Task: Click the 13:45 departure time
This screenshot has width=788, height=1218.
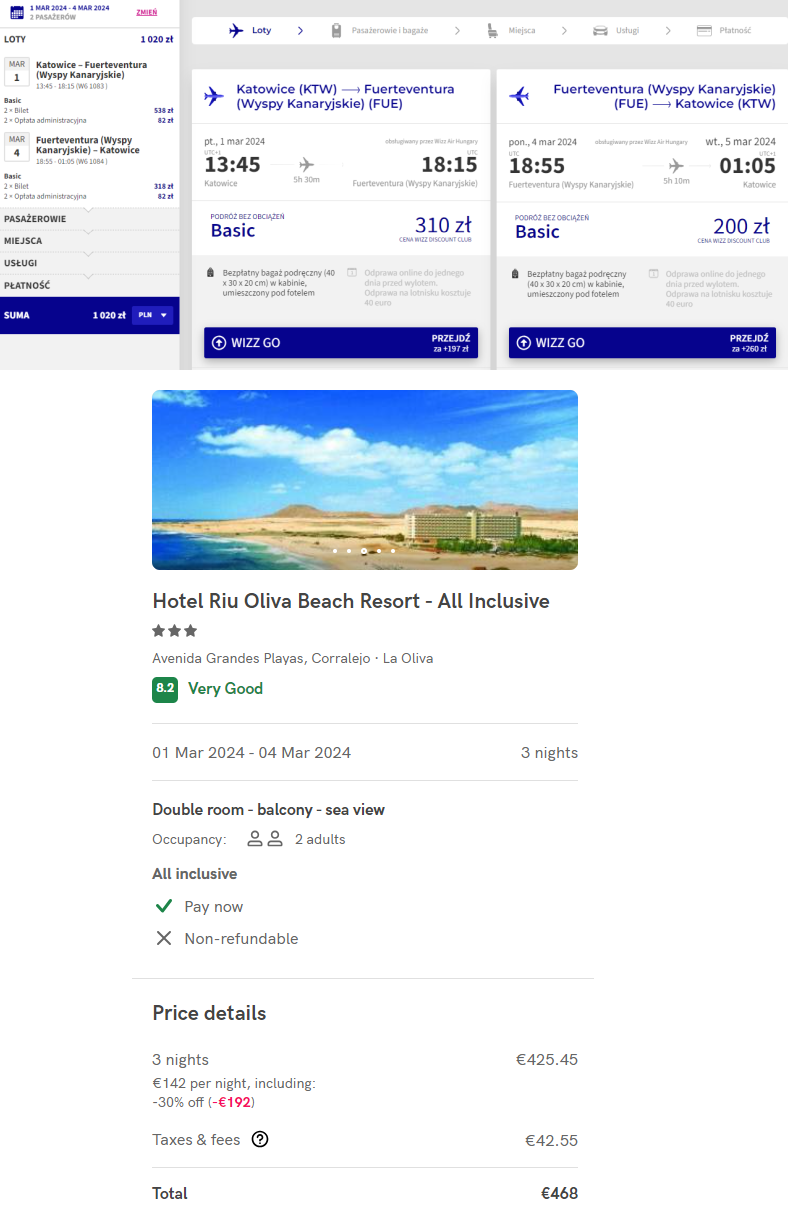Action: click(233, 165)
